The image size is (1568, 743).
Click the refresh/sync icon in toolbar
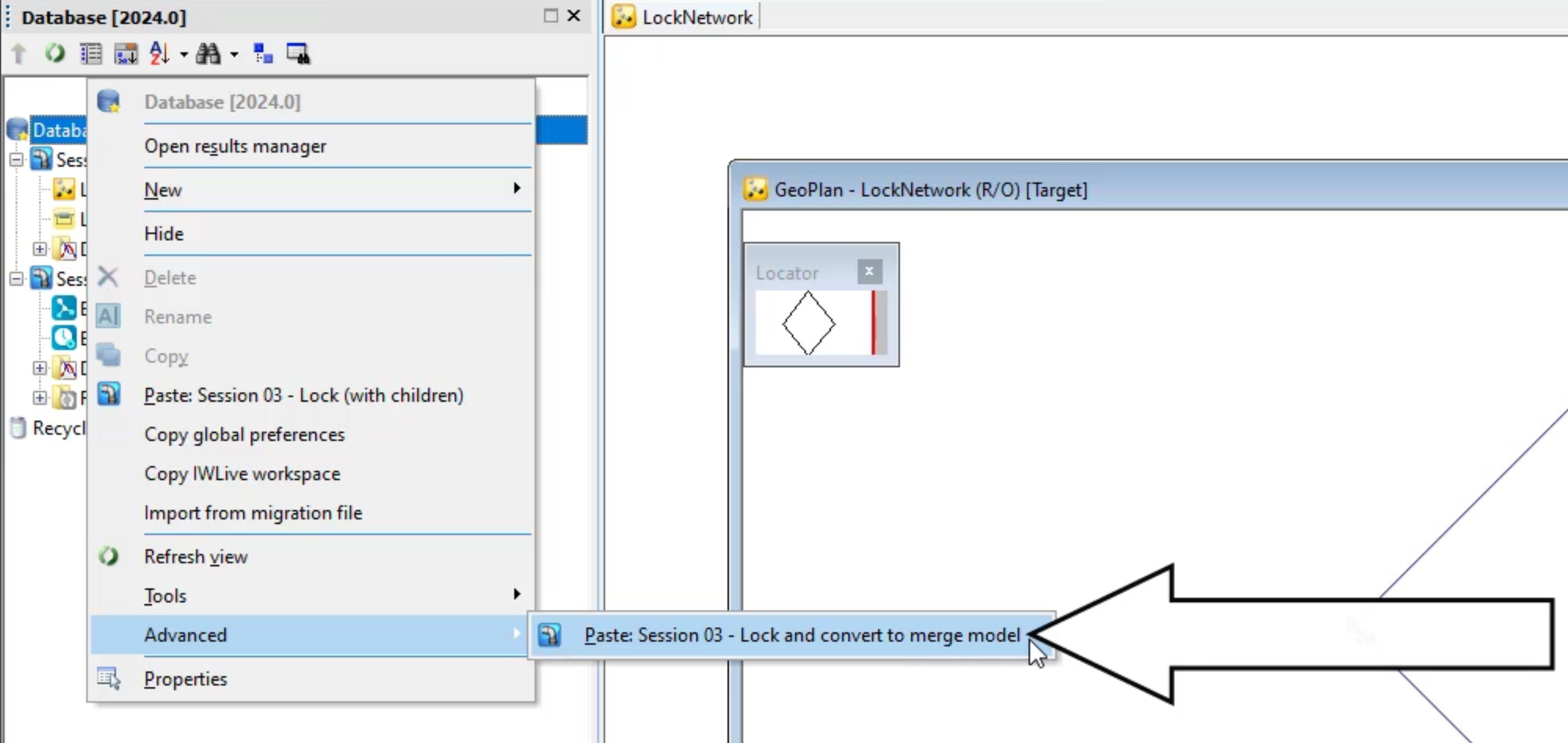pos(56,53)
